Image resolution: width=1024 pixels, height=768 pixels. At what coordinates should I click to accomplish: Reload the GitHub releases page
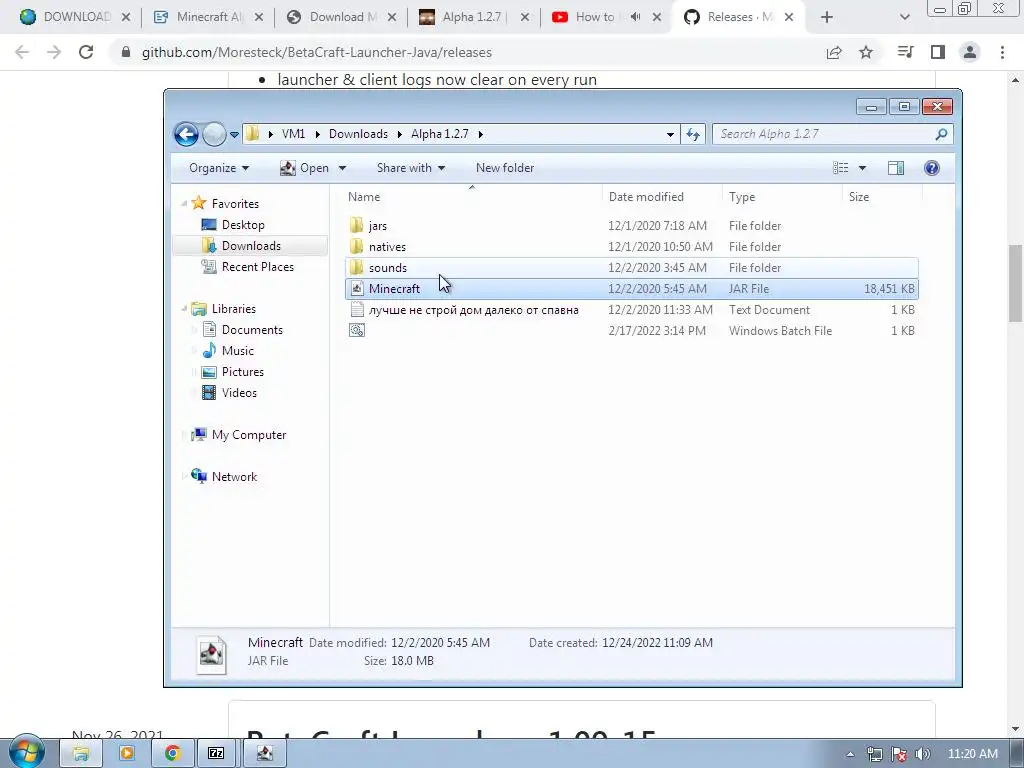coord(86,52)
